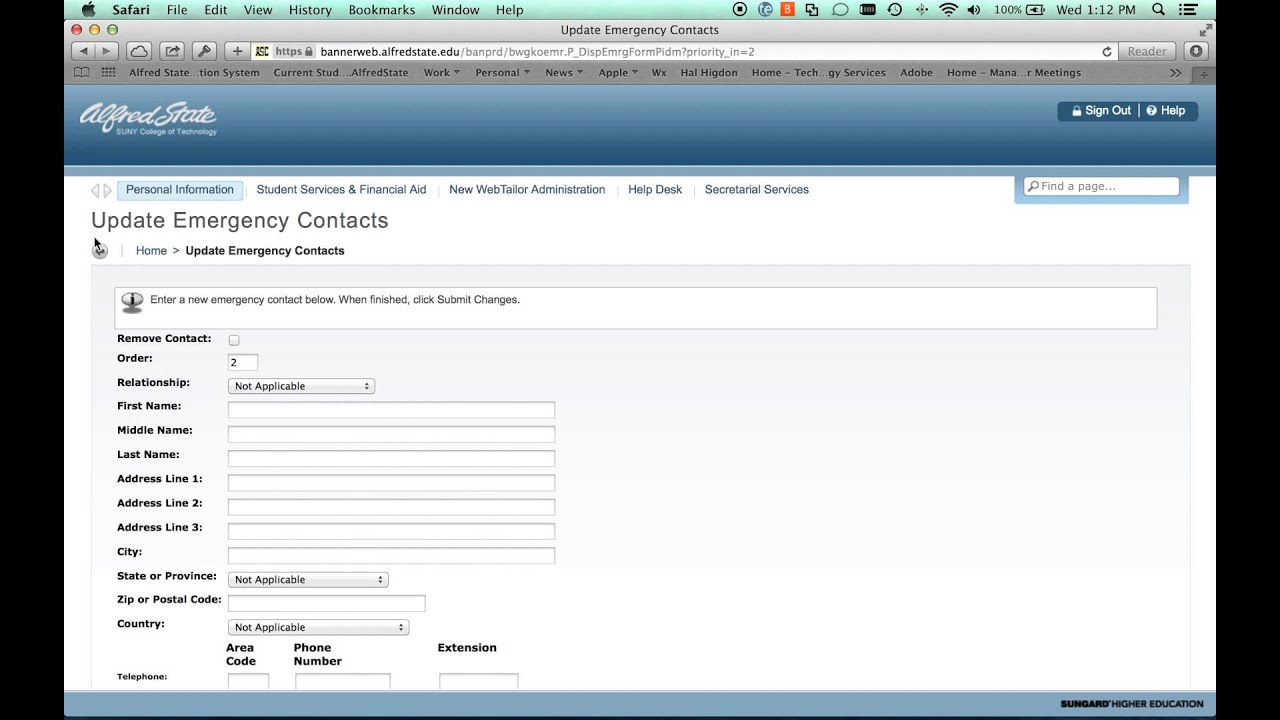Click the chat bubble menu bar icon
This screenshot has width=1280, height=720.
[x=840, y=10]
